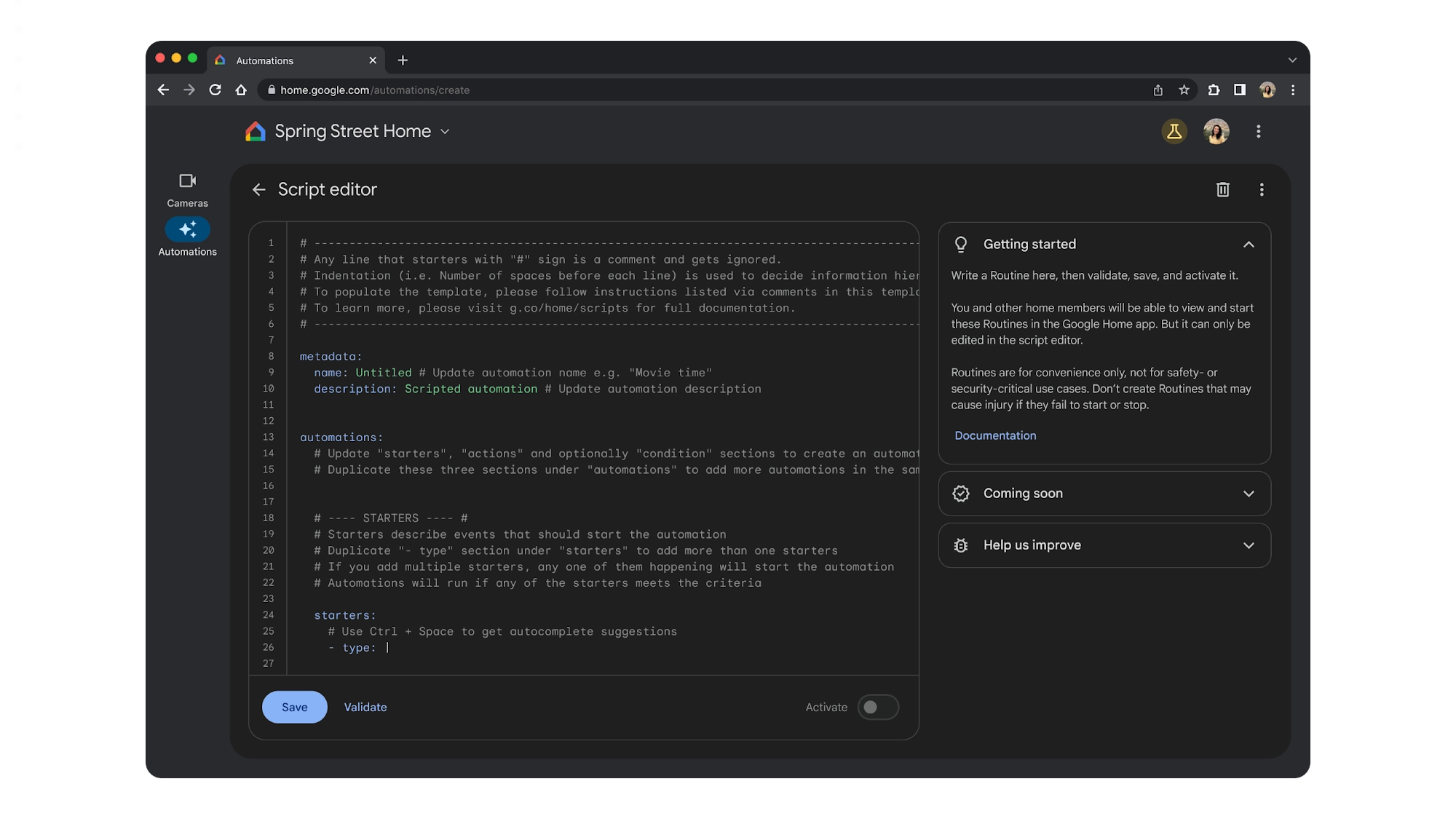Open the tab search dropdown arrow

(1292, 60)
